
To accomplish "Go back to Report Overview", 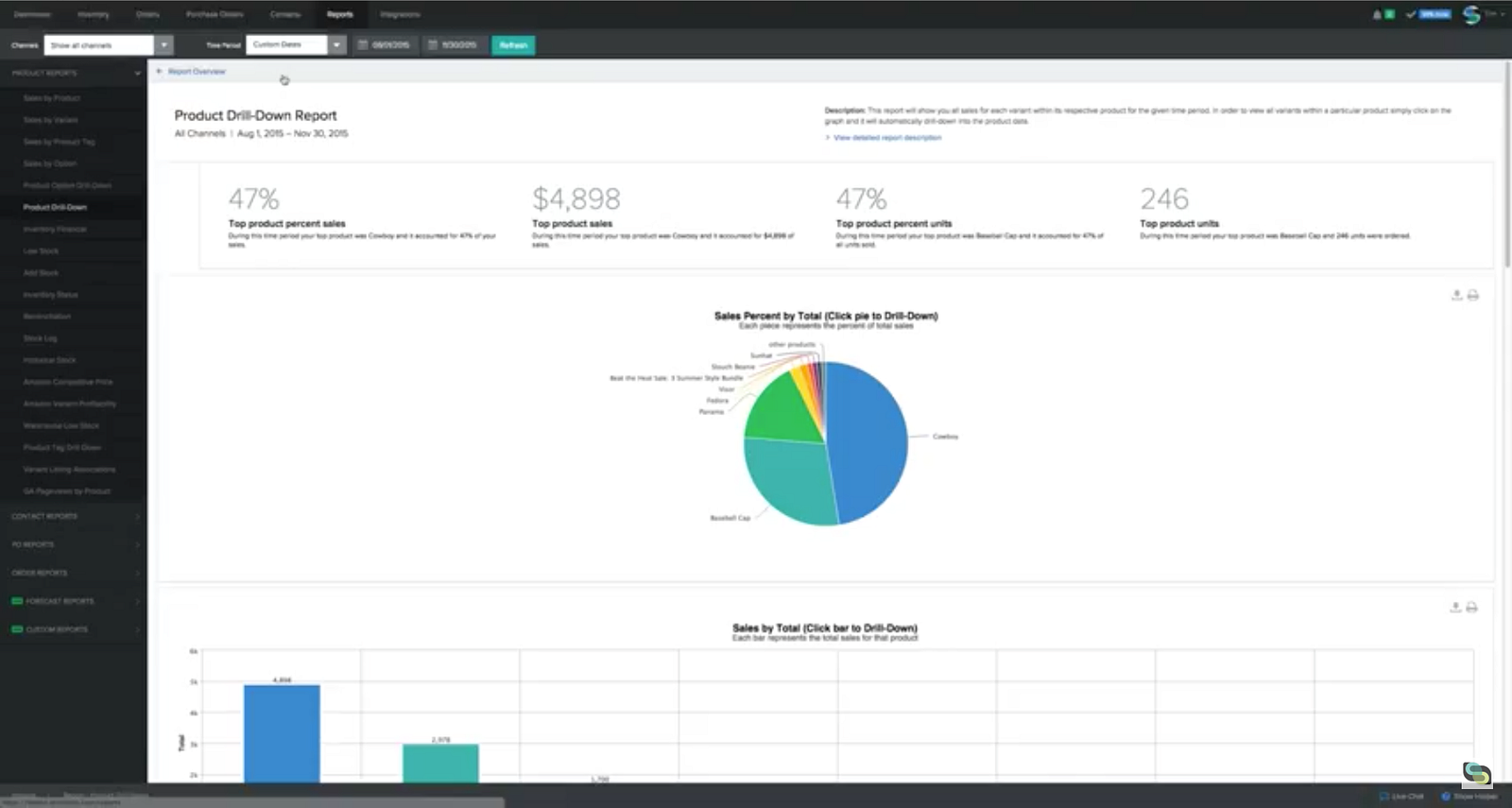I will (197, 71).
